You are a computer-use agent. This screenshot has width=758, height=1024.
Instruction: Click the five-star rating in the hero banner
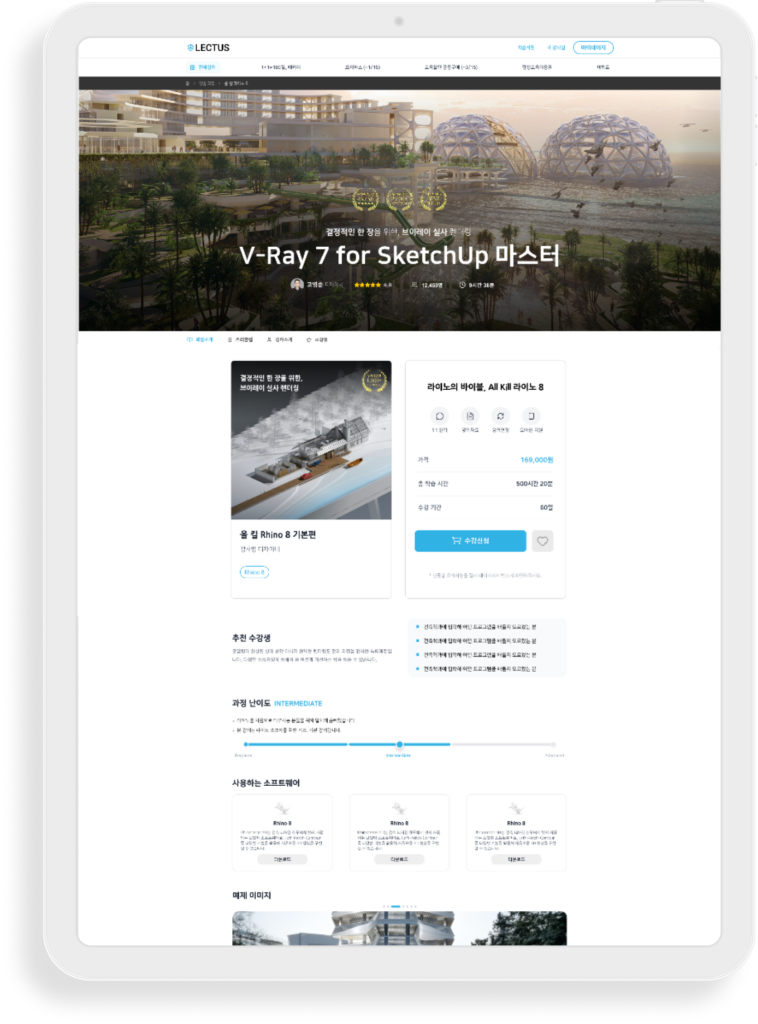tap(367, 285)
